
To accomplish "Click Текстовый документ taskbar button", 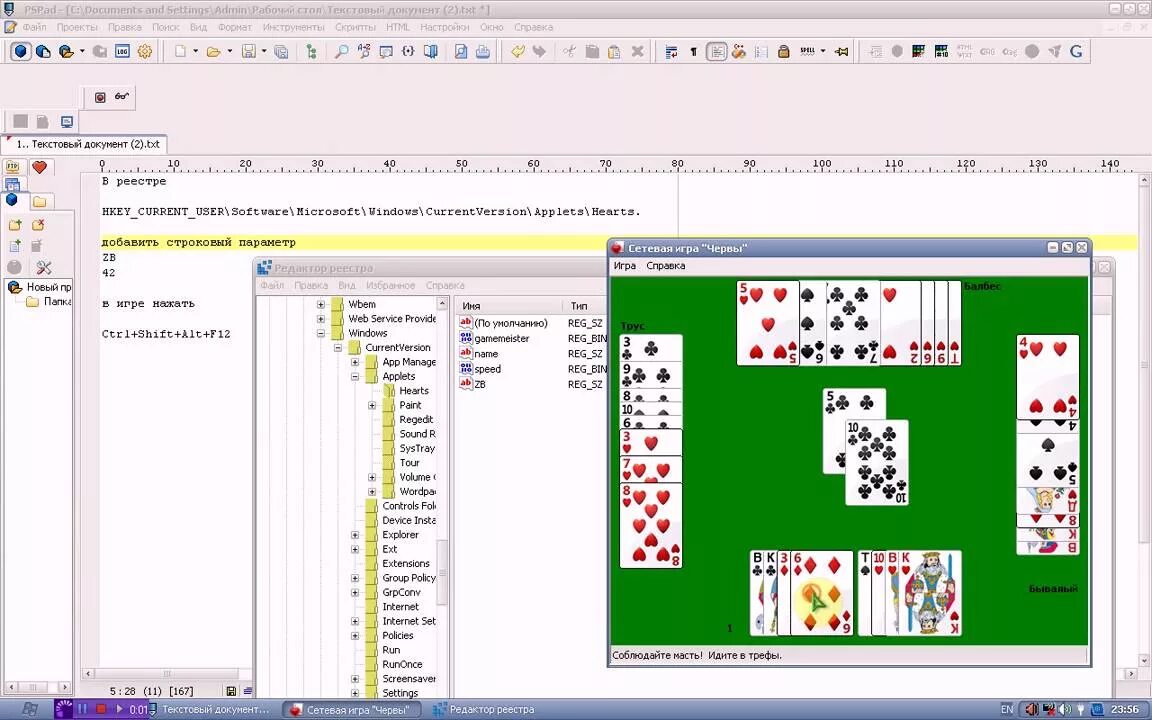I will pos(209,710).
